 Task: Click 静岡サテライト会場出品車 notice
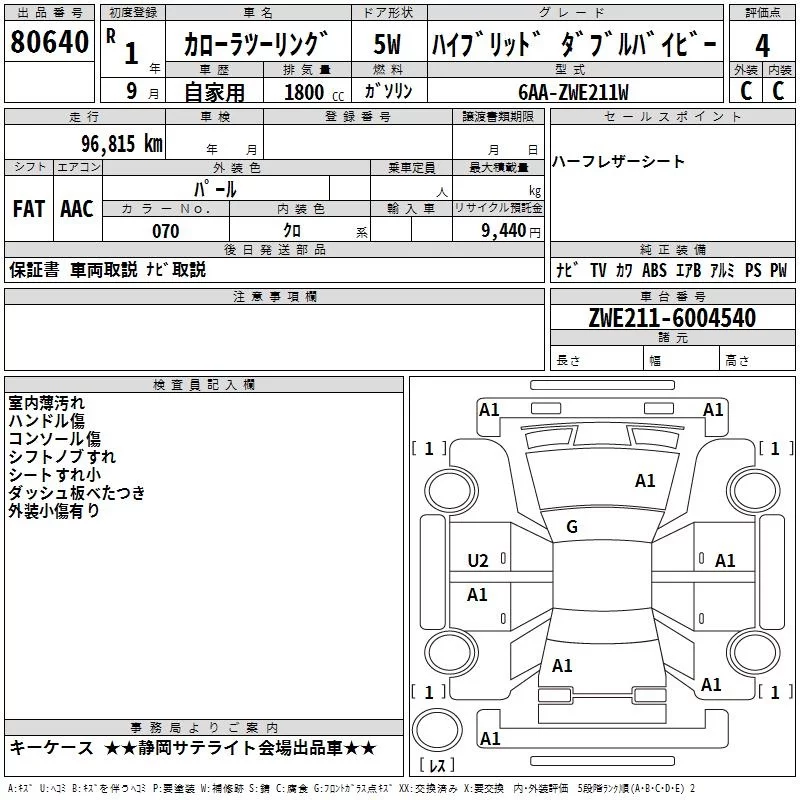coord(240,748)
